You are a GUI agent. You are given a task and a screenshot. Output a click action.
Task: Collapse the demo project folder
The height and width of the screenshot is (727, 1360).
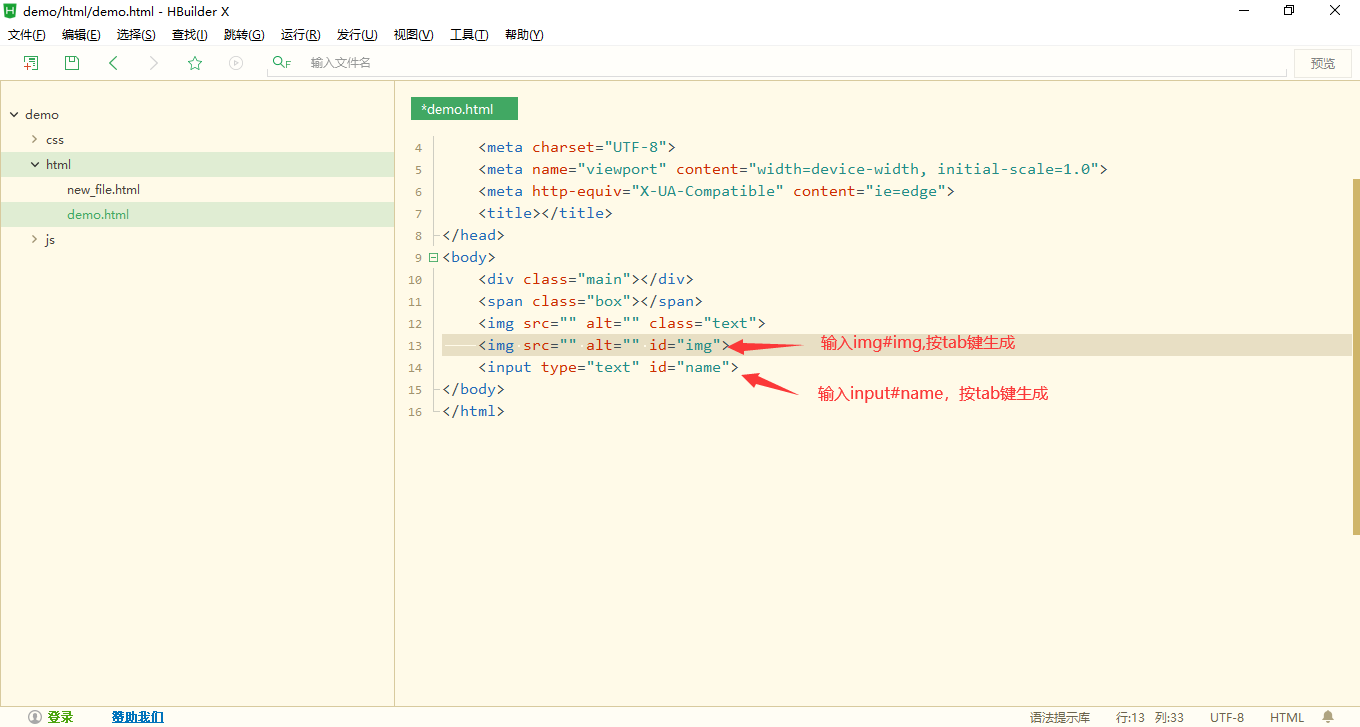(x=14, y=114)
